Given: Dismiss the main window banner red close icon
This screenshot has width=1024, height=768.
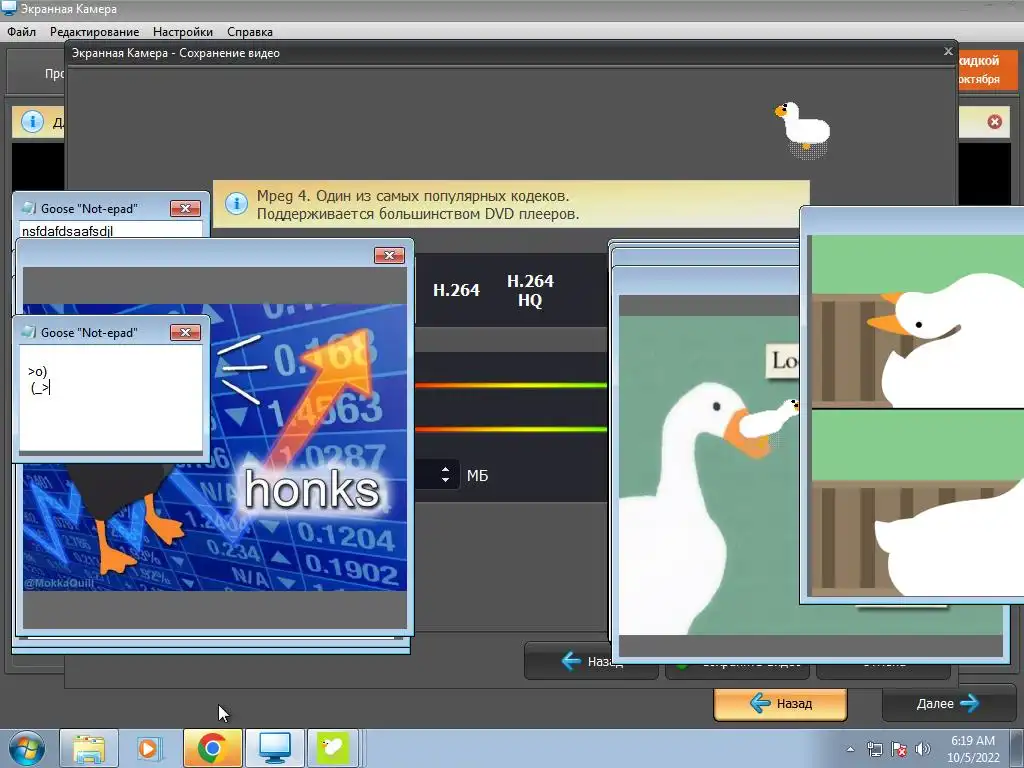Looking at the screenshot, I should 994,121.
